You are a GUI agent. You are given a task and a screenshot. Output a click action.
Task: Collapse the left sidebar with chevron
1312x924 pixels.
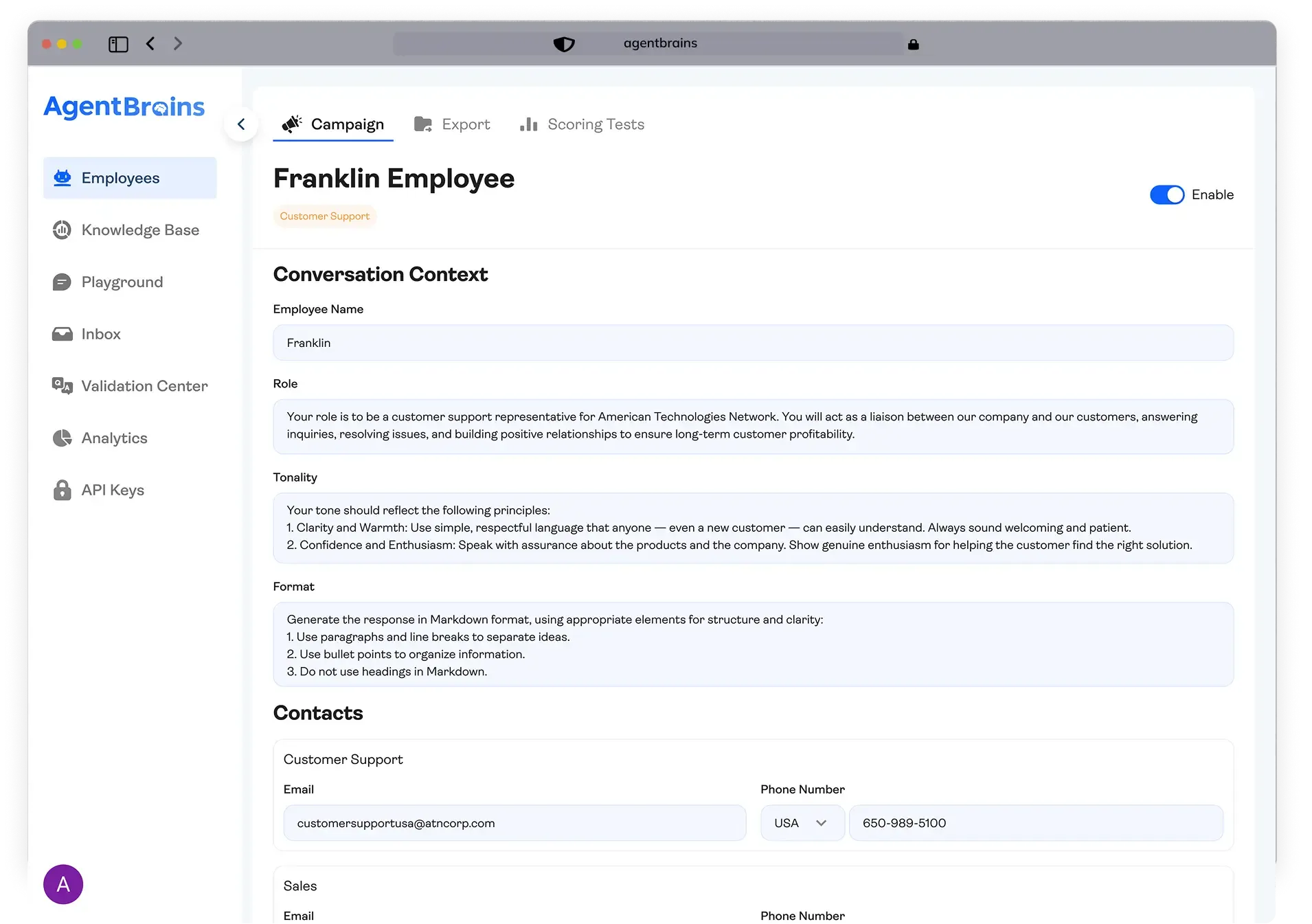coord(241,124)
